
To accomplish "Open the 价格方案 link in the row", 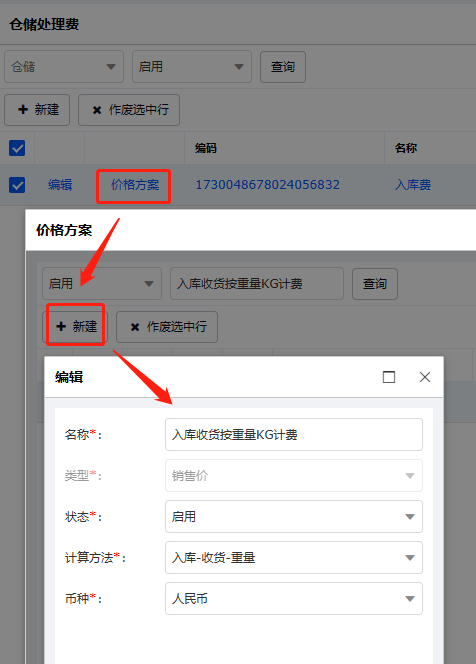I will click(x=135, y=185).
